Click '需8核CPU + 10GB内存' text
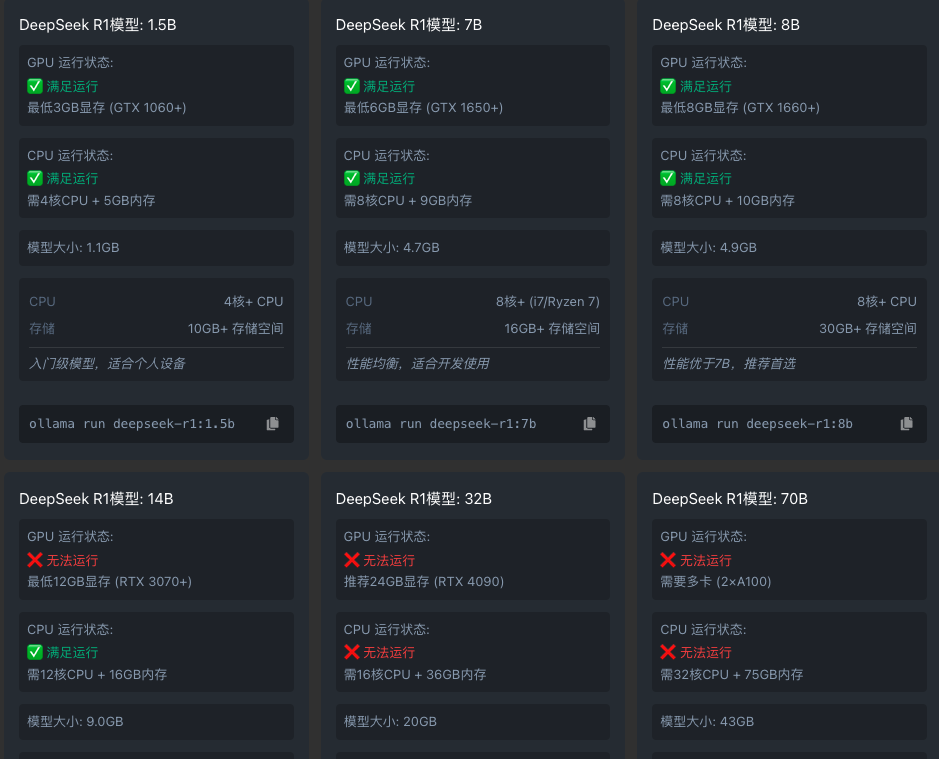The image size is (939, 759). point(728,201)
